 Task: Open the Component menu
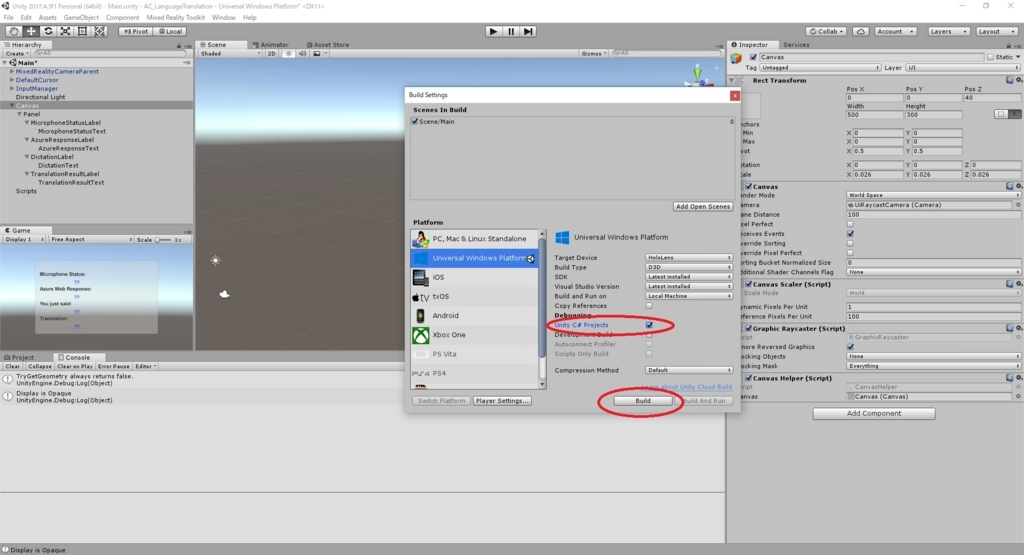(122, 18)
